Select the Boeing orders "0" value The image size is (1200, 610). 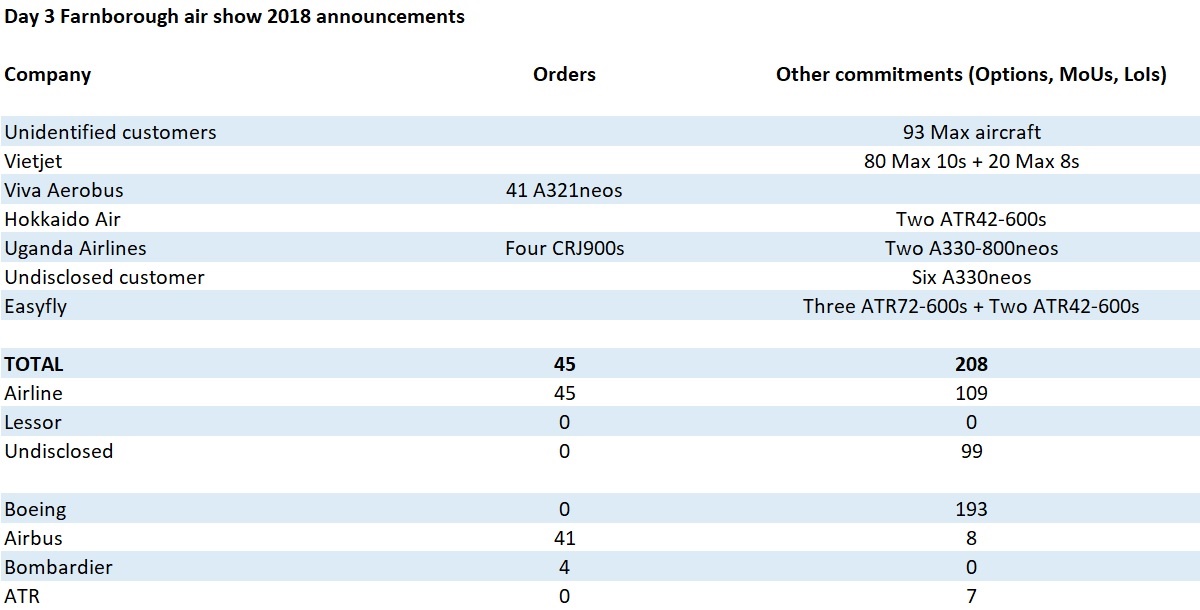tap(564, 509)
